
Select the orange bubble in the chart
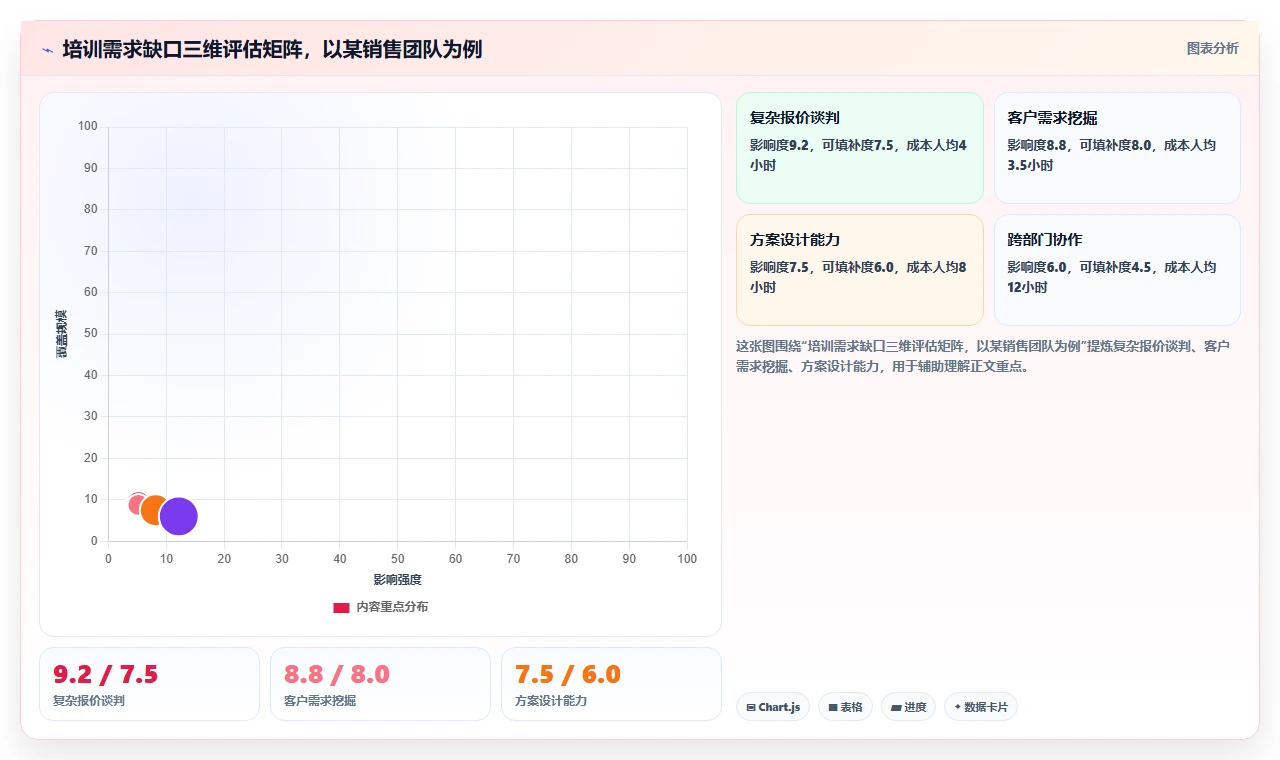[x=155, y=509]
